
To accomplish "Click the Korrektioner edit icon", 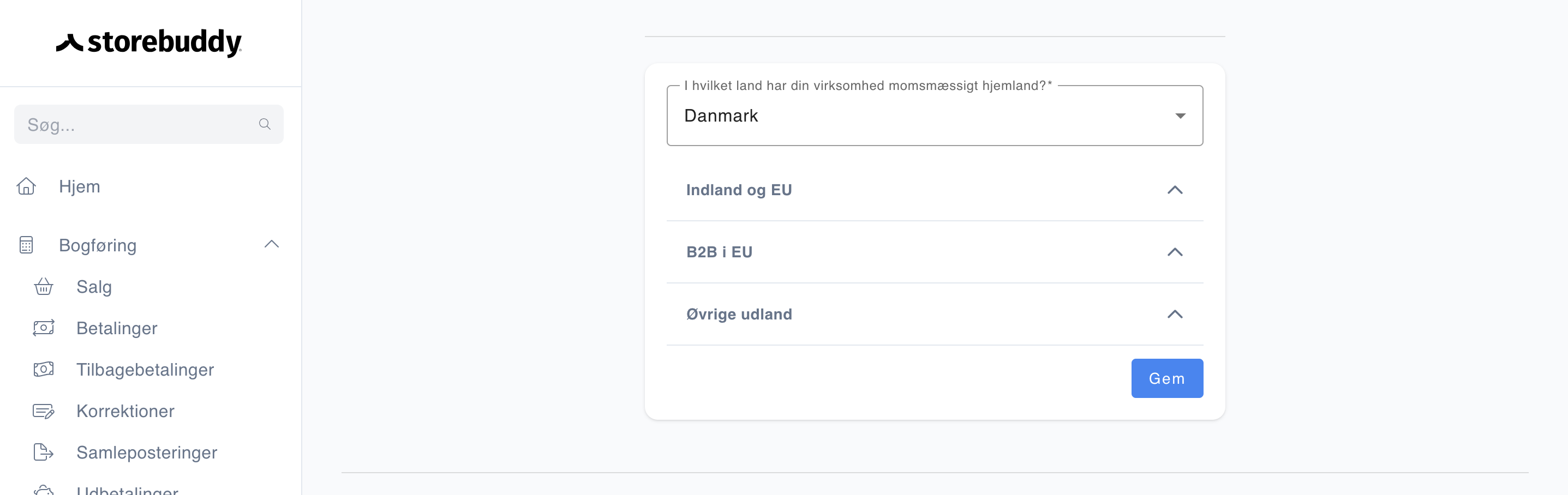I will pos(43,411).
